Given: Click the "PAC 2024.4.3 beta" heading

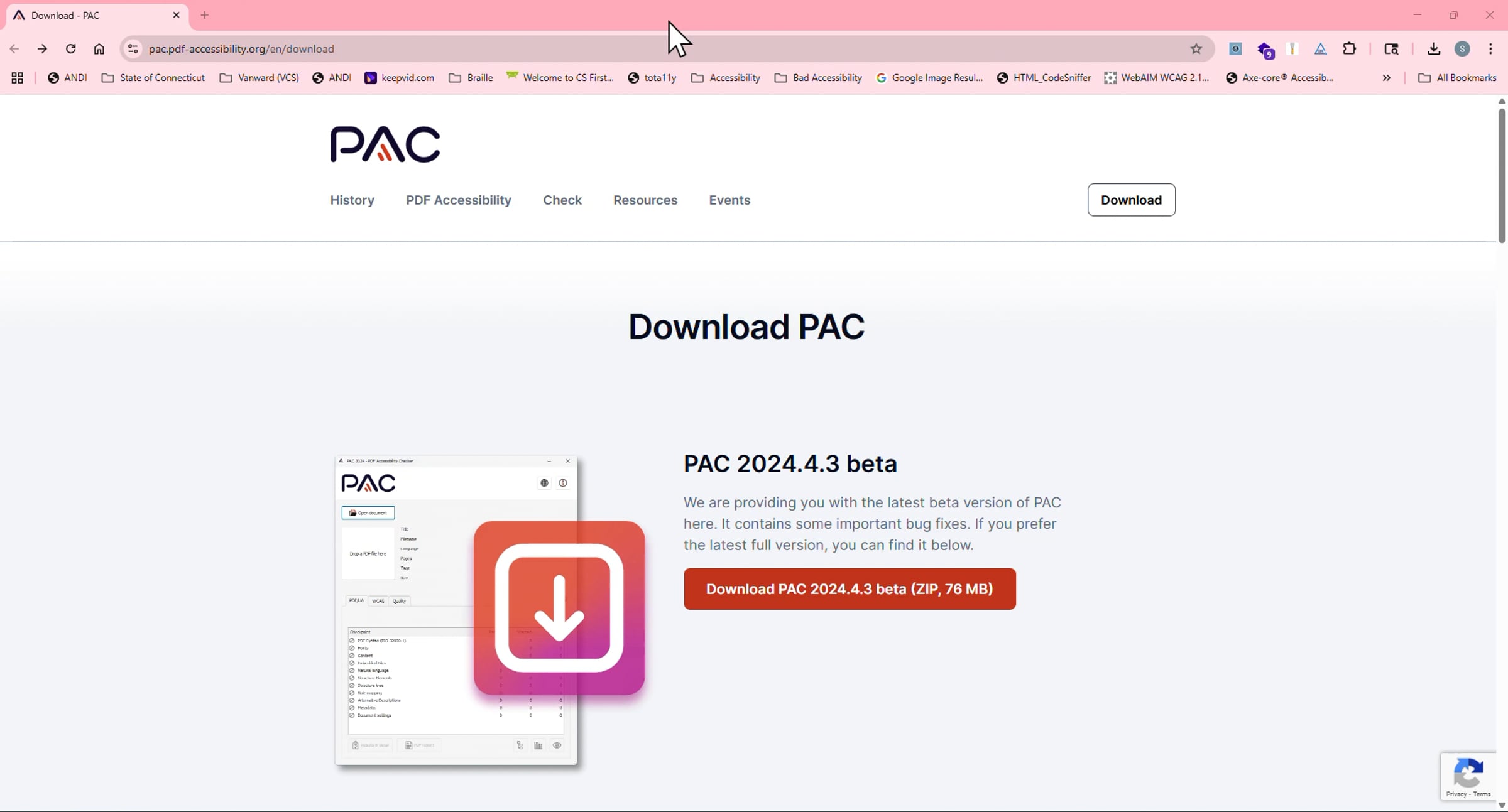Looking at the screenshot, I should point(790,463).
